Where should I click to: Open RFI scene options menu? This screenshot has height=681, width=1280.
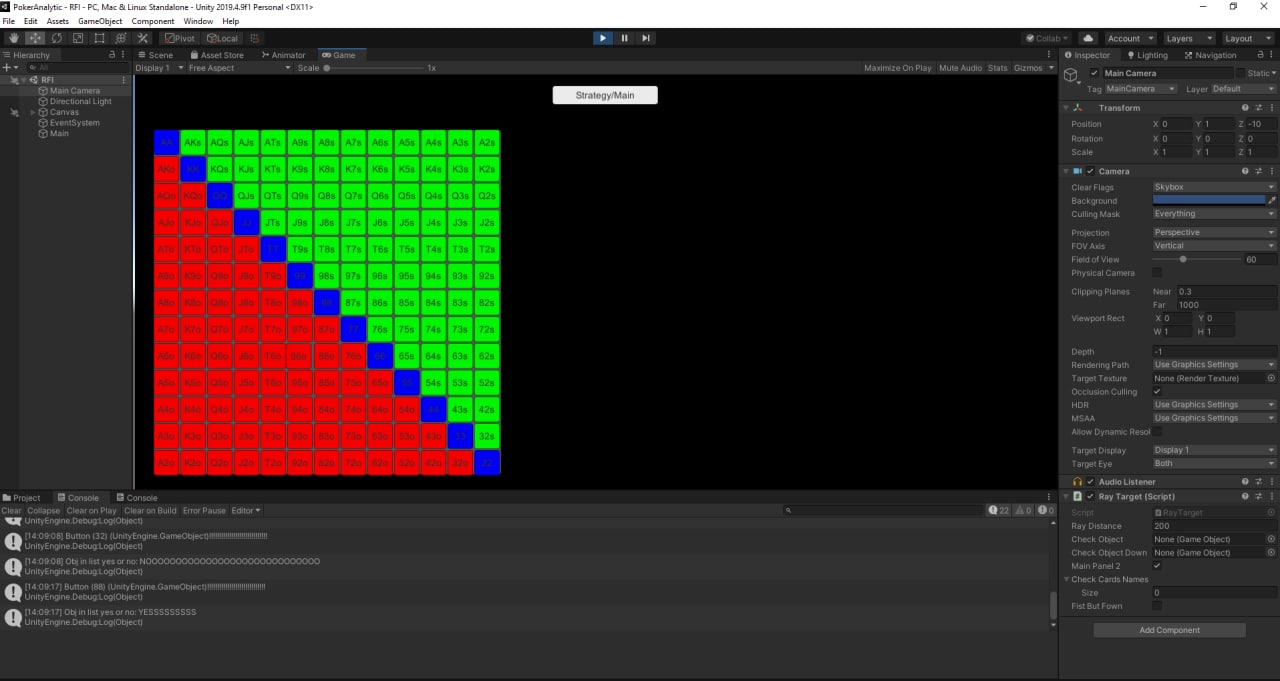click(x=125, y=79)
